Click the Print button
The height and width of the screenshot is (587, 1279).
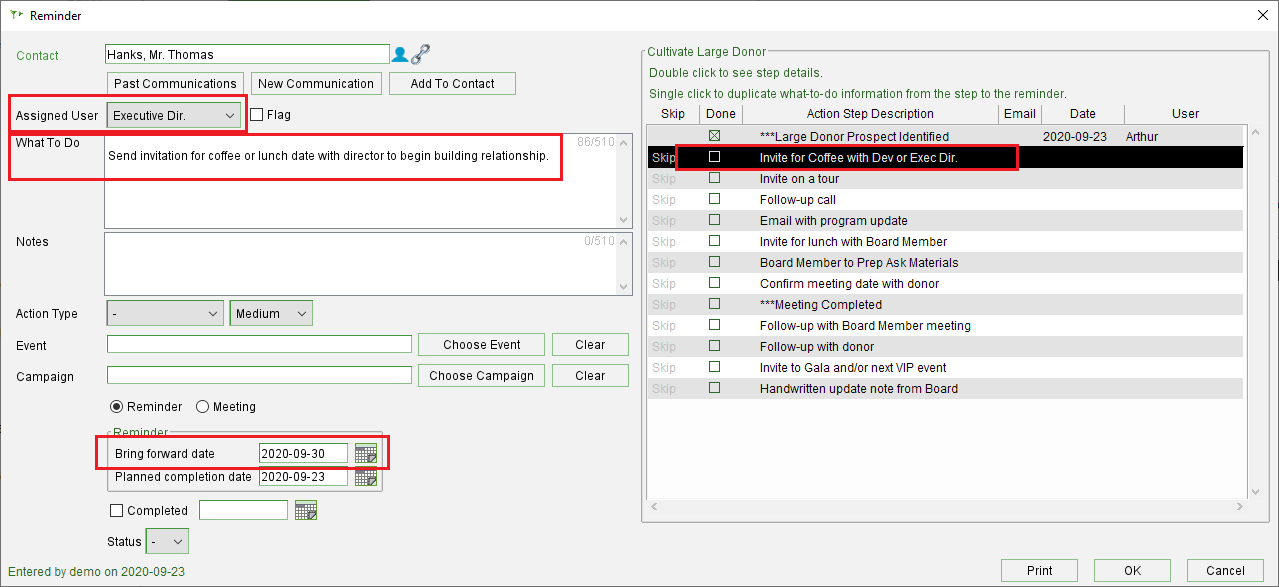click(1039, 571)
